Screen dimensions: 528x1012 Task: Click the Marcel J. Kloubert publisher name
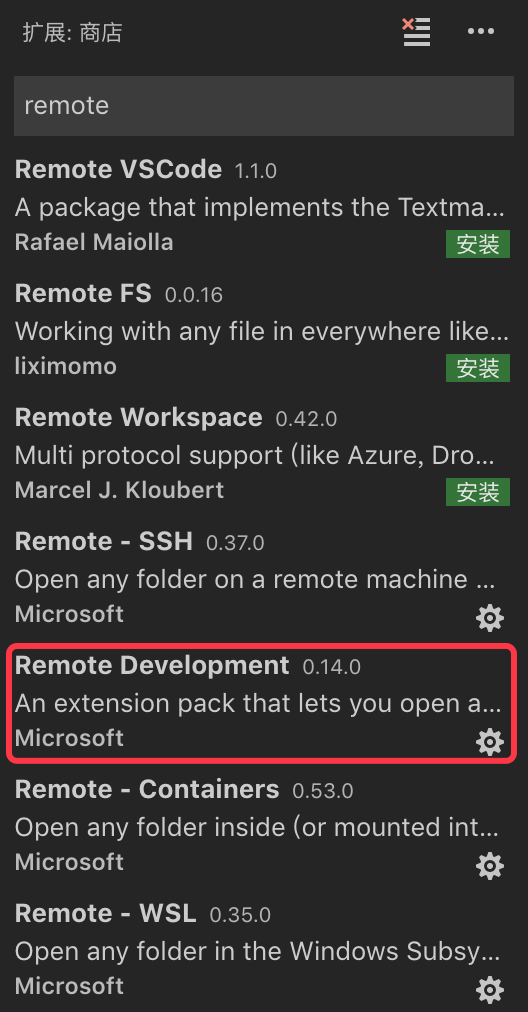(x=119, y=491)
